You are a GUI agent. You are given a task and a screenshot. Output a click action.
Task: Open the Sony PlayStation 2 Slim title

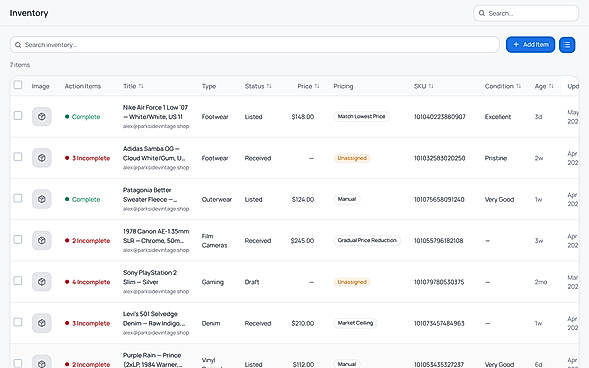tap(150, 277)
